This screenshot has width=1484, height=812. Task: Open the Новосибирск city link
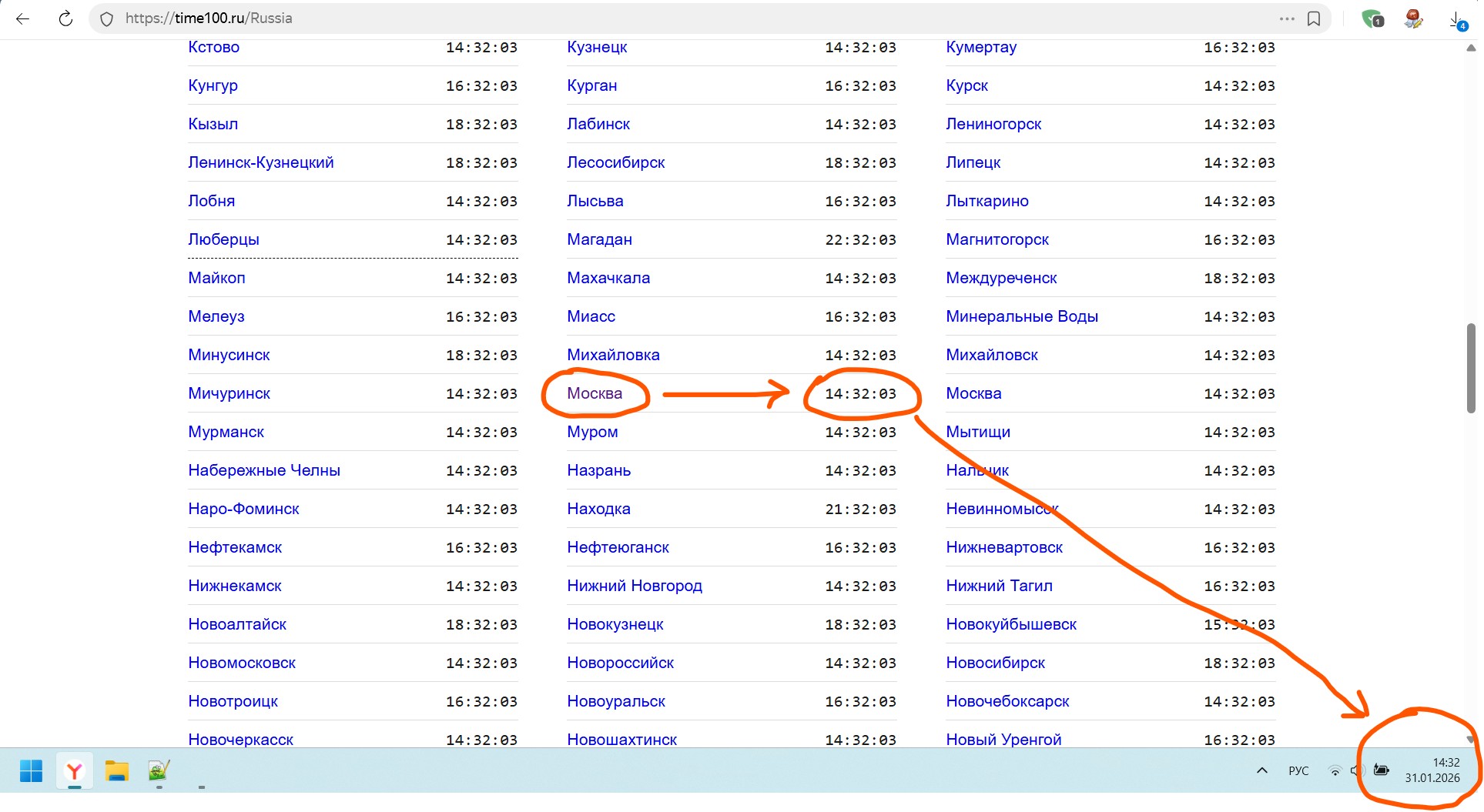pyautogui.click(x=995, y=663)
